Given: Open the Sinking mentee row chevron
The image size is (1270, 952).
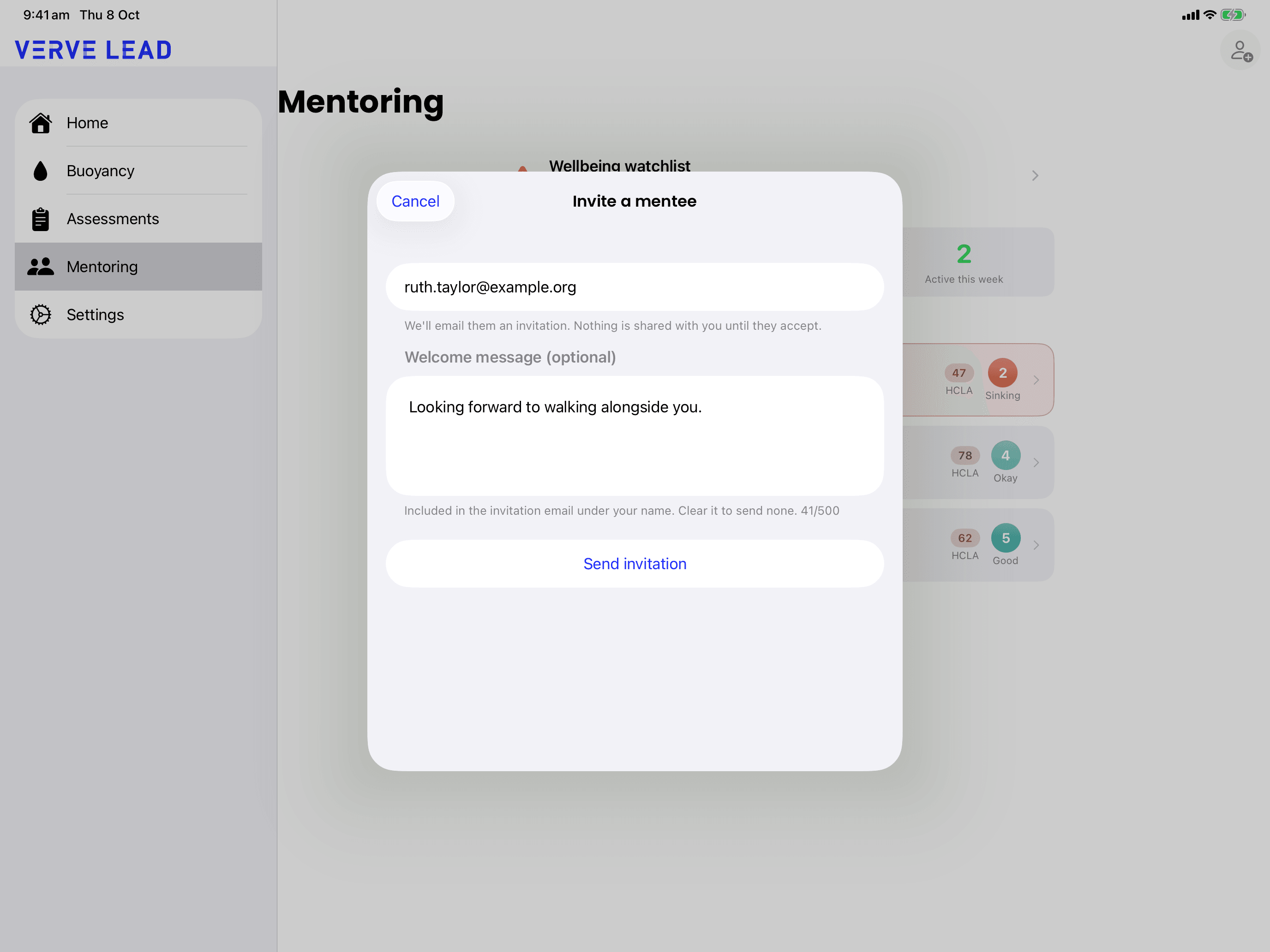Looking at the screenshot, I should tap(1036, 380).
